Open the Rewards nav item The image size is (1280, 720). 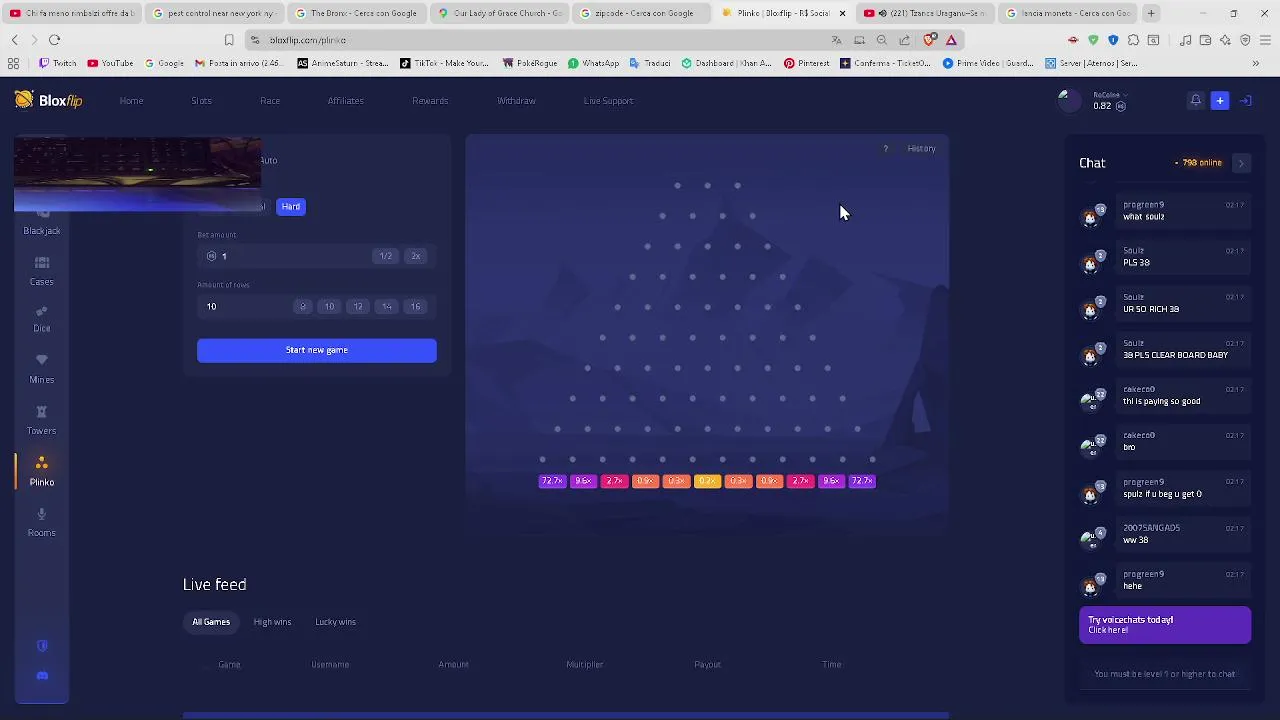coord(430,101)
